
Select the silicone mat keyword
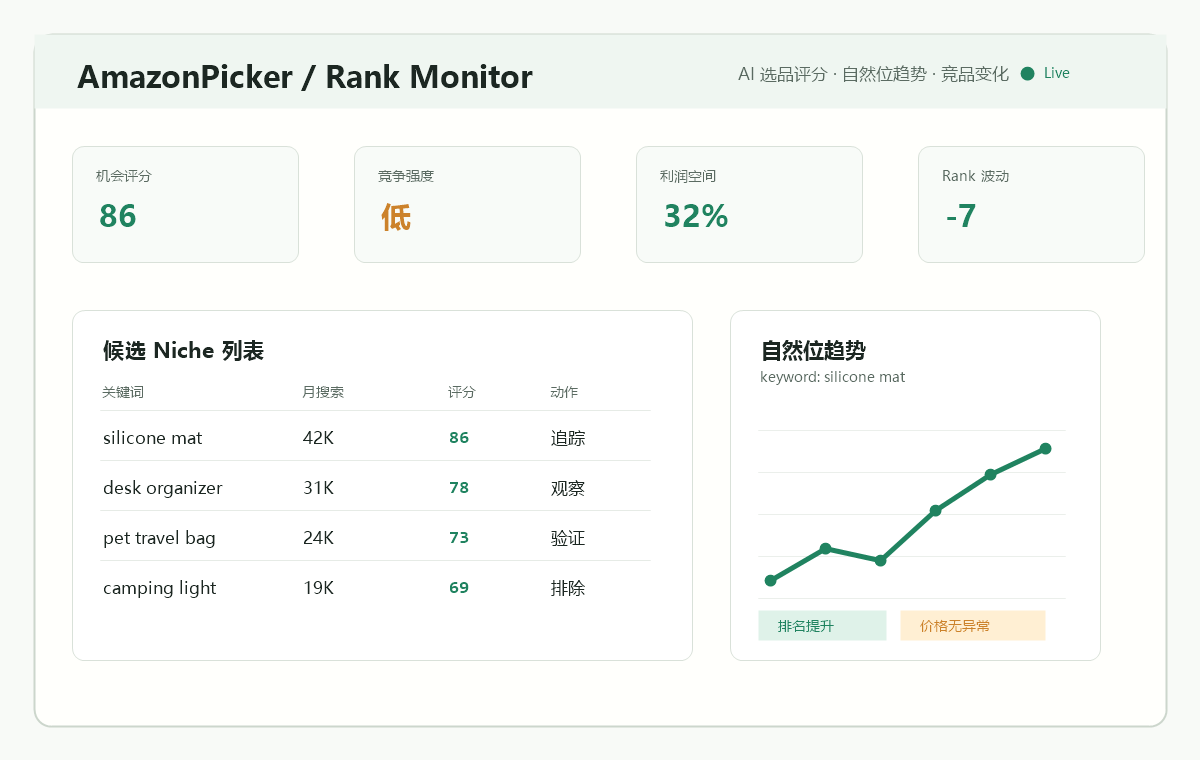(153, 438)
